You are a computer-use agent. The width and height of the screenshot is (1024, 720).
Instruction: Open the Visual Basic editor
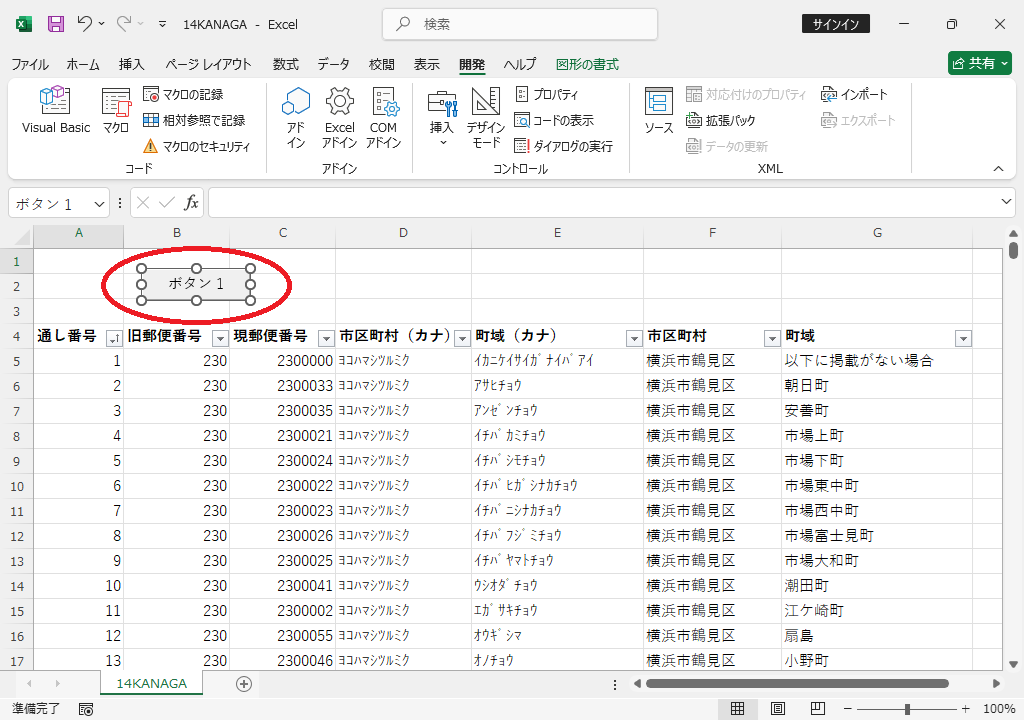pyautogui.click(x=56, y=110)
